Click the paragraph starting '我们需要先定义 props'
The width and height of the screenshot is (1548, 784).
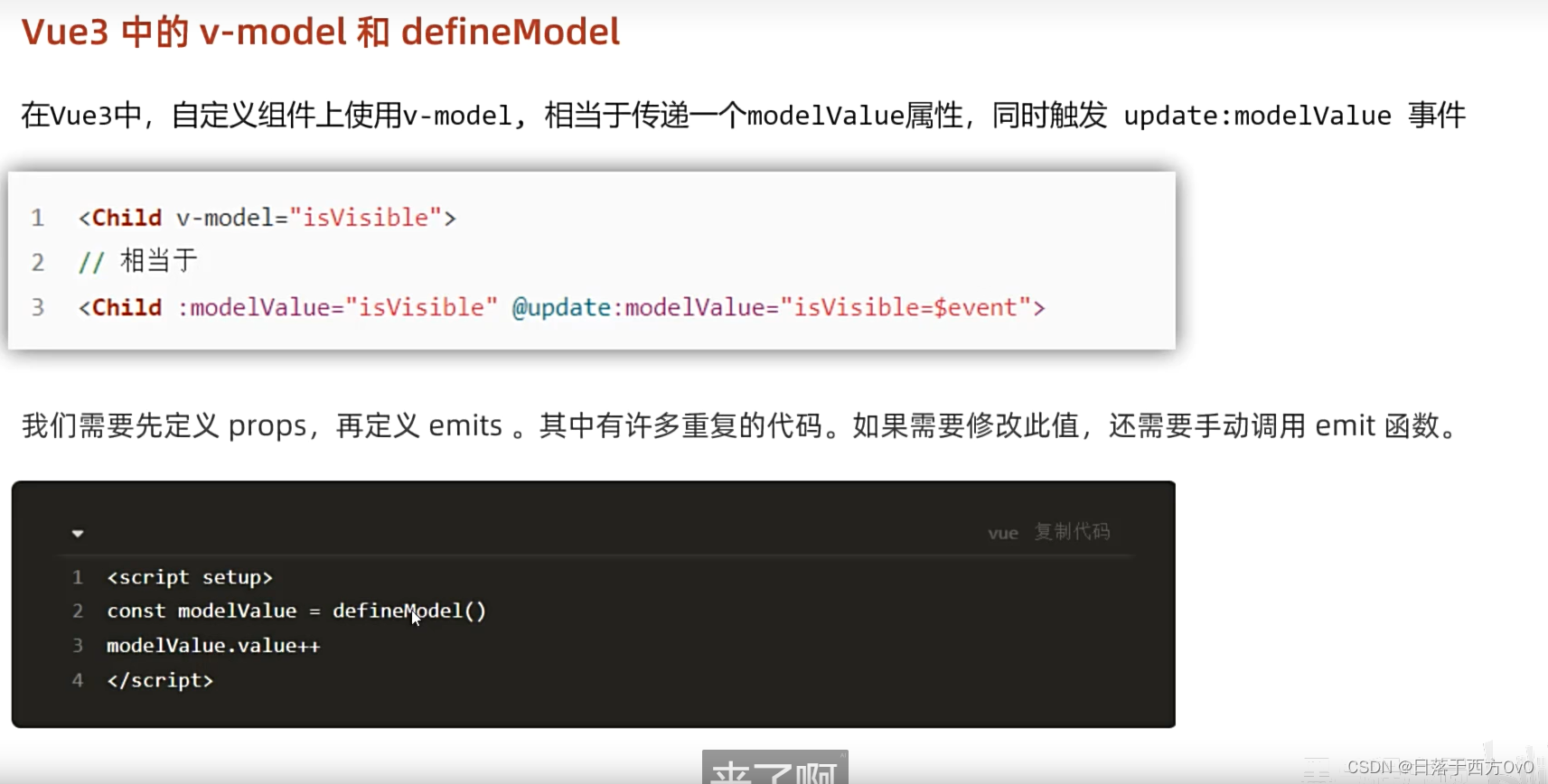point(741,425)
